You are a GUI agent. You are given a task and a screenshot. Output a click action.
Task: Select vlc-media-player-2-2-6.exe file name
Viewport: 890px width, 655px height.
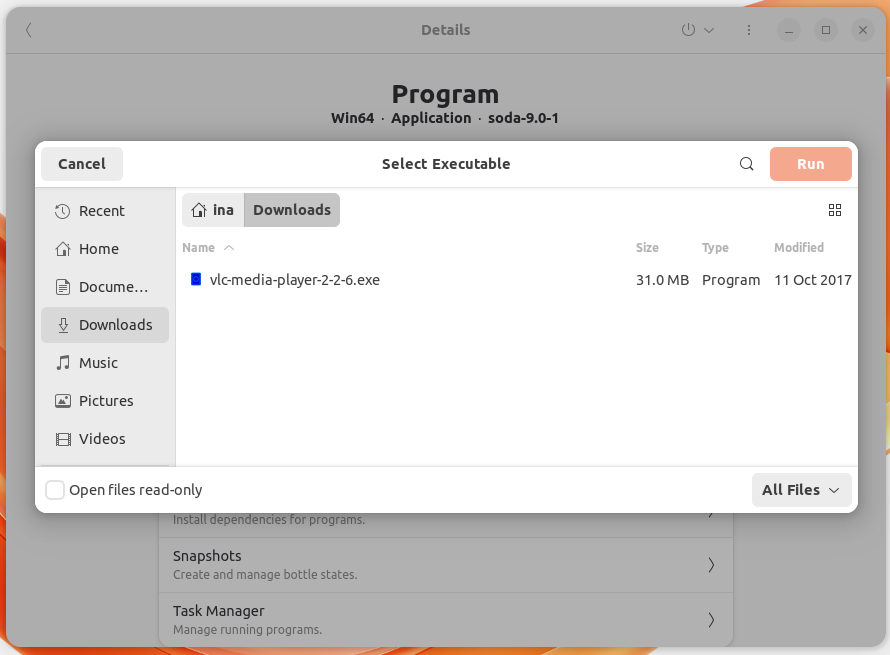pos(295,280)
